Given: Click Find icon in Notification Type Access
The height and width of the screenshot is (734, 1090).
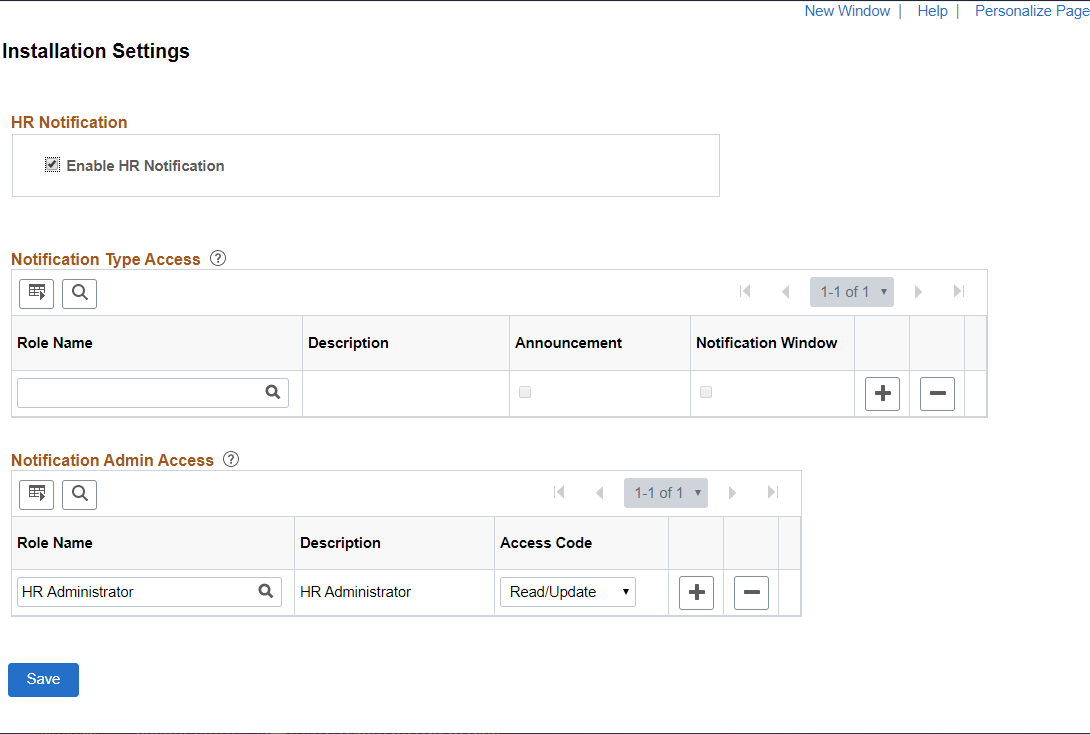Looking at the screenshot, I should tap(79, 293).
